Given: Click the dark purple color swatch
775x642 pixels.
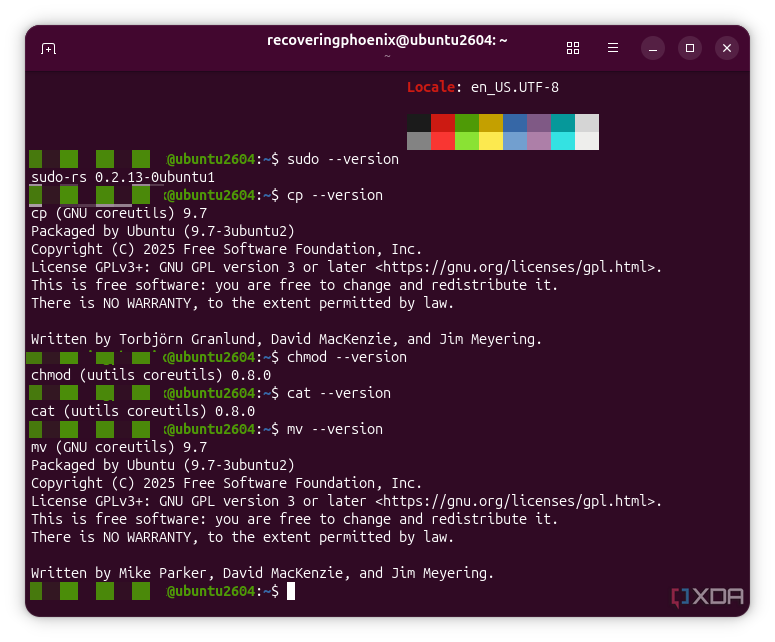Looking at the screenshot, I should 539,123.
